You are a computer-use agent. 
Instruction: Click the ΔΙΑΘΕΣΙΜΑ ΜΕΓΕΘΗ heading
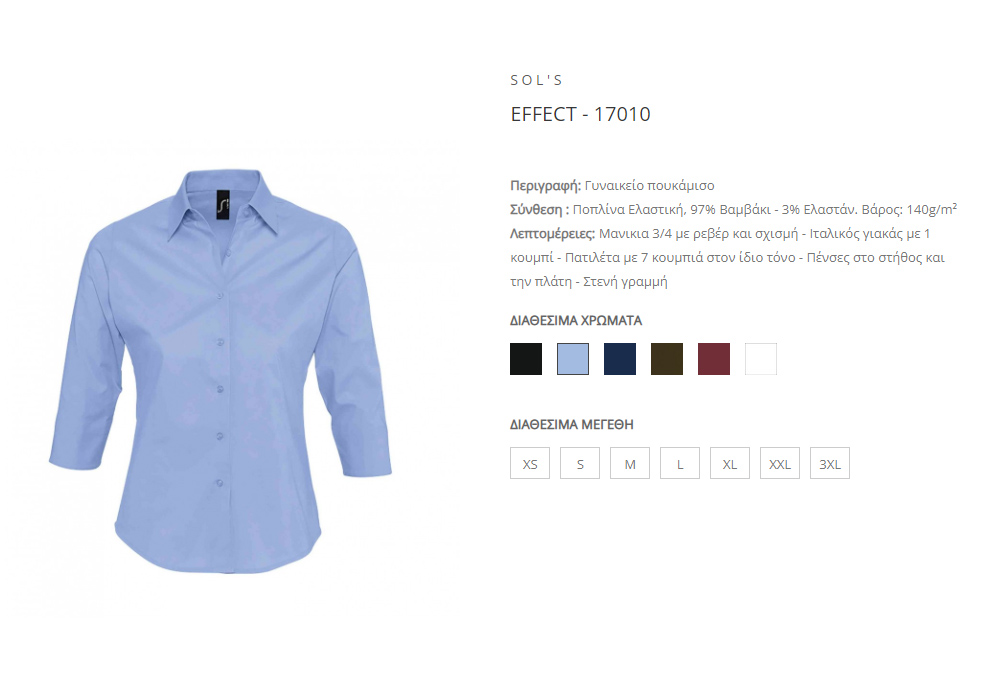571,425
